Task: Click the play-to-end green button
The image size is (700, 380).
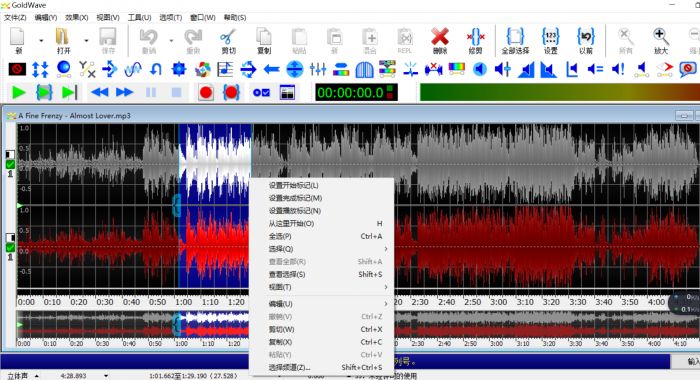Action: coord(69,93)
